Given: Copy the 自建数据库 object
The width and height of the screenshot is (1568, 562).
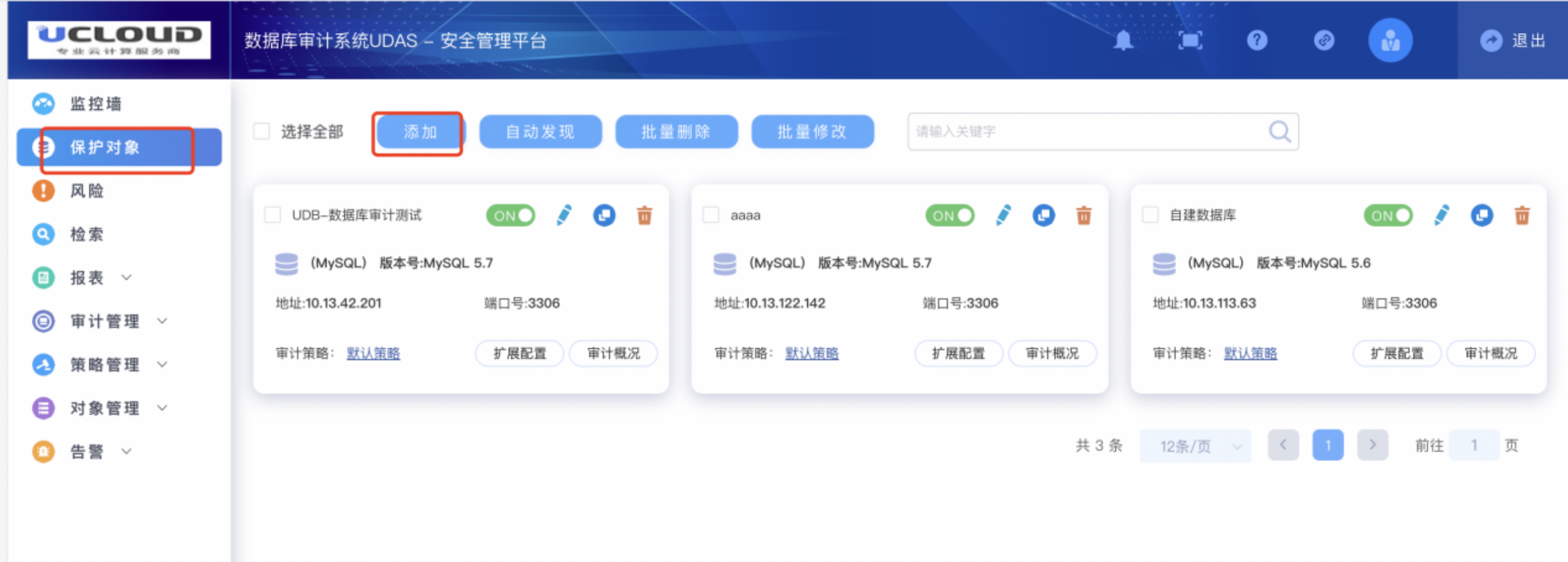Looking at the screenshot, I should 1482,215.
